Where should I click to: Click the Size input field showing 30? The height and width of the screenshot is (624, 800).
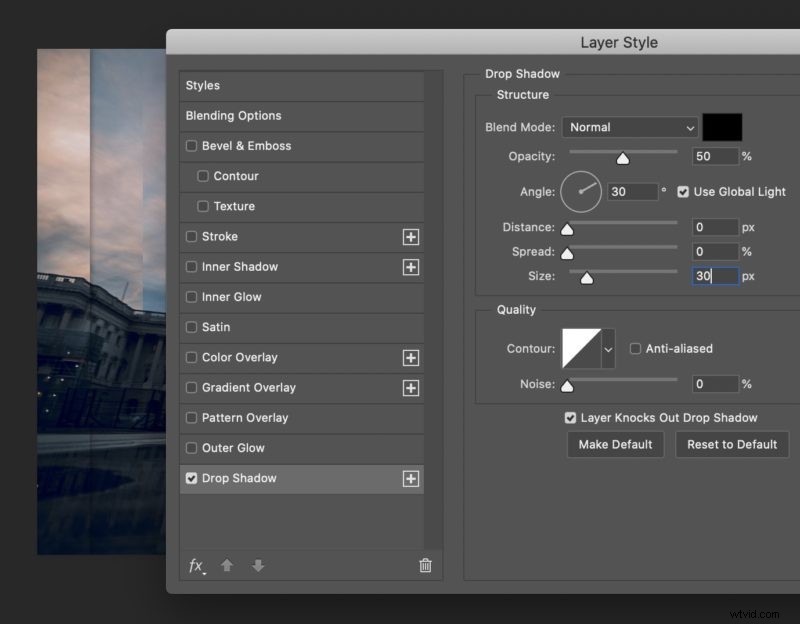click(x=715, y=276)
